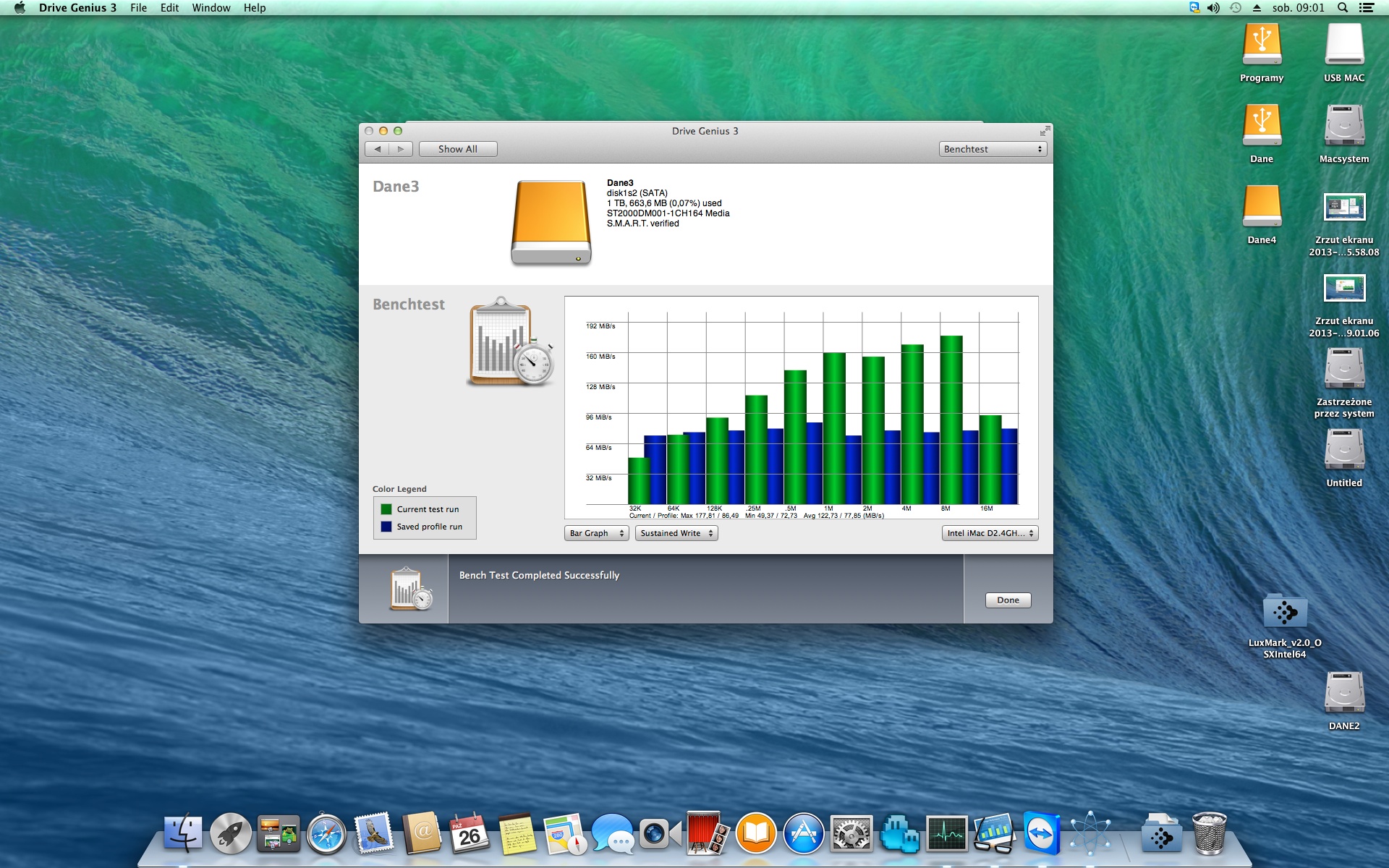
Task: Select screenshot Zrzut ekranu 9.01.06 thumbnail
Action: [x=1344, y=288]
